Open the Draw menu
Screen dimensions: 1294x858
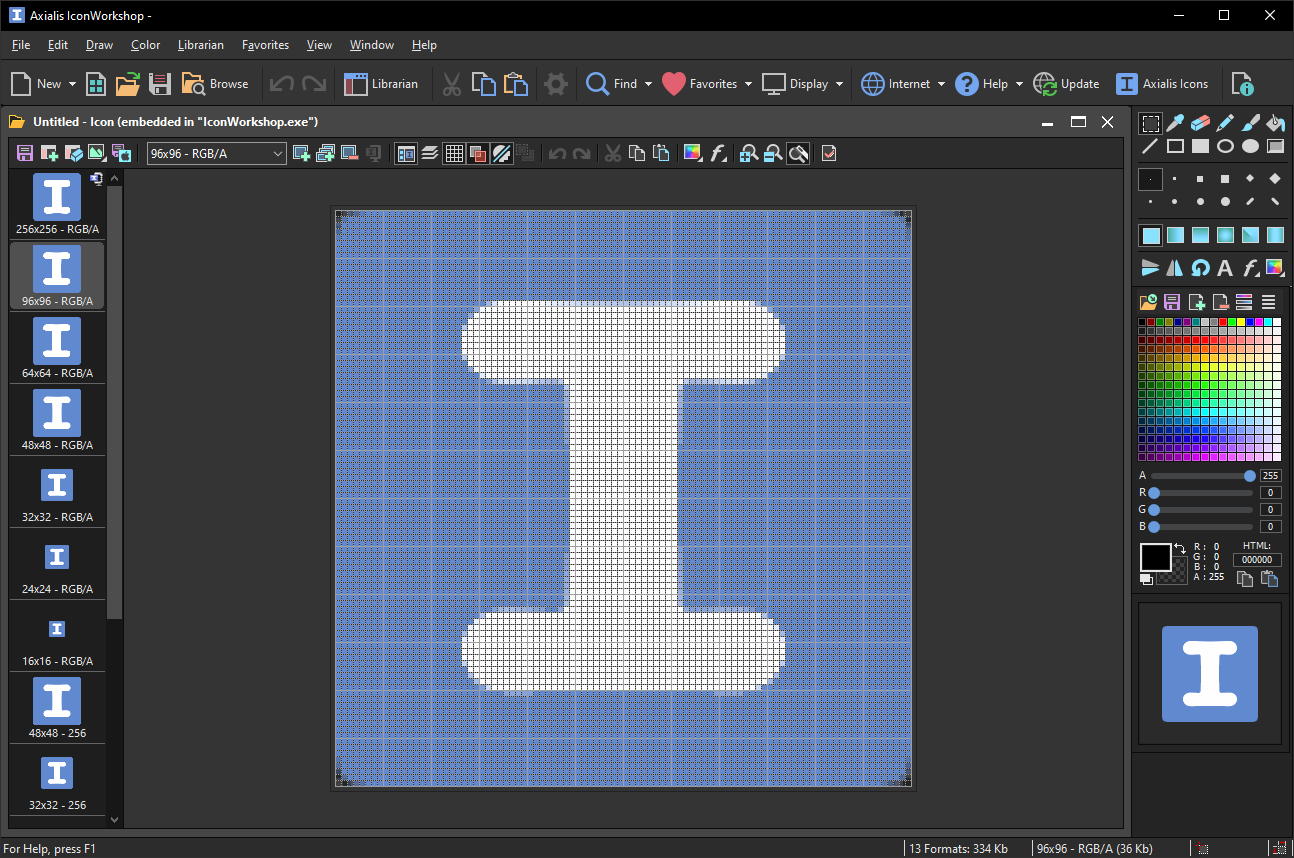[99, 44]
